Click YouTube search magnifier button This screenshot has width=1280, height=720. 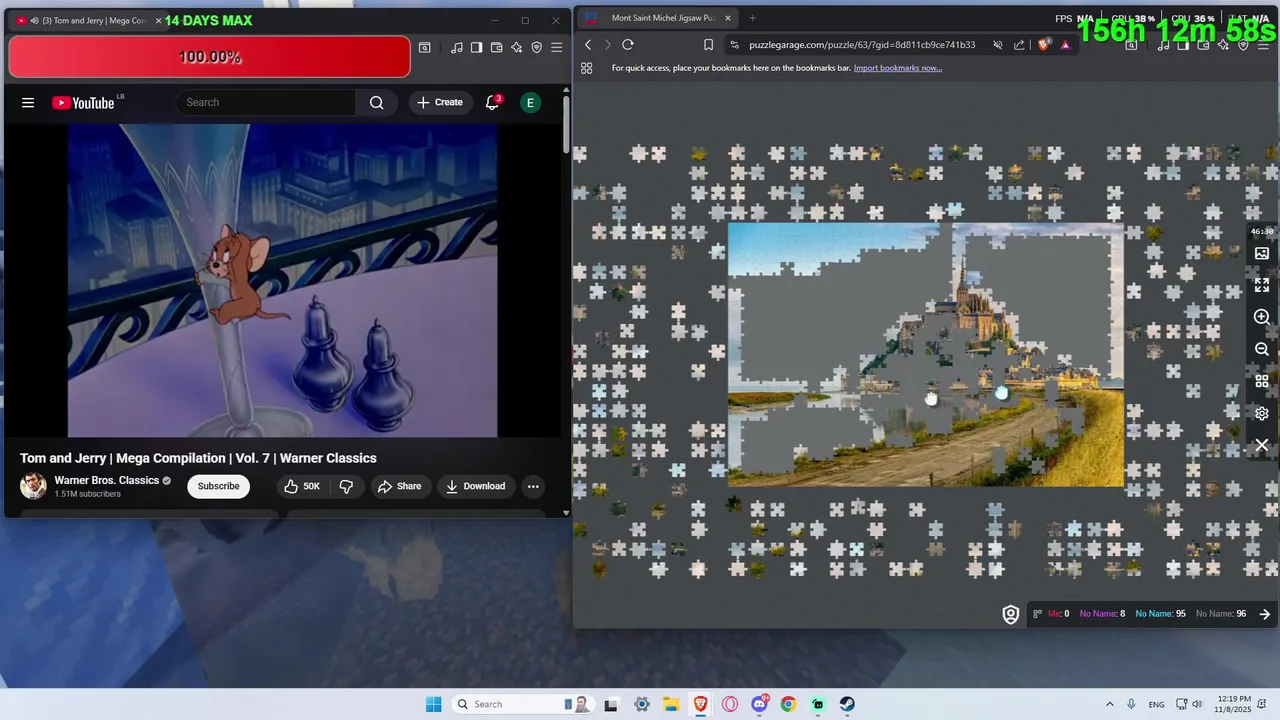(376, 102)
